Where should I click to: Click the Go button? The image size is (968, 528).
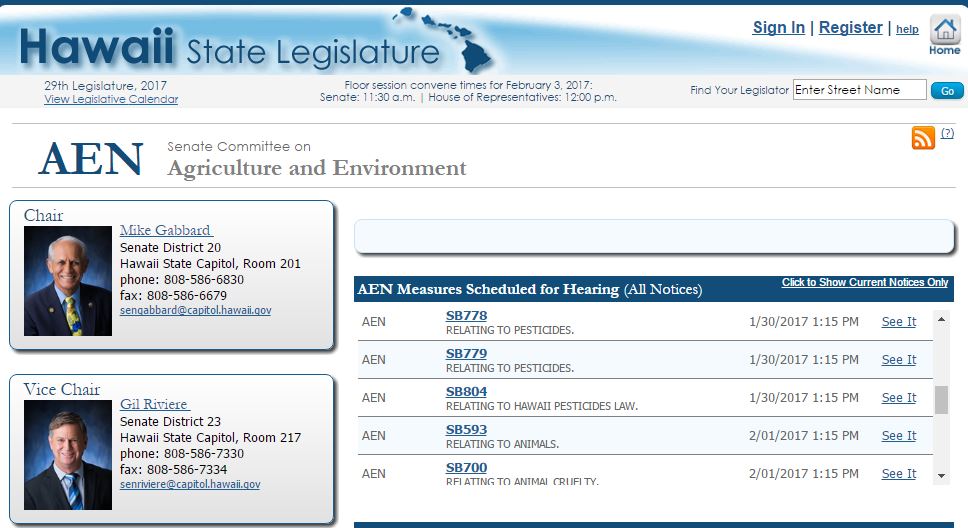click(x=947, y=91)
